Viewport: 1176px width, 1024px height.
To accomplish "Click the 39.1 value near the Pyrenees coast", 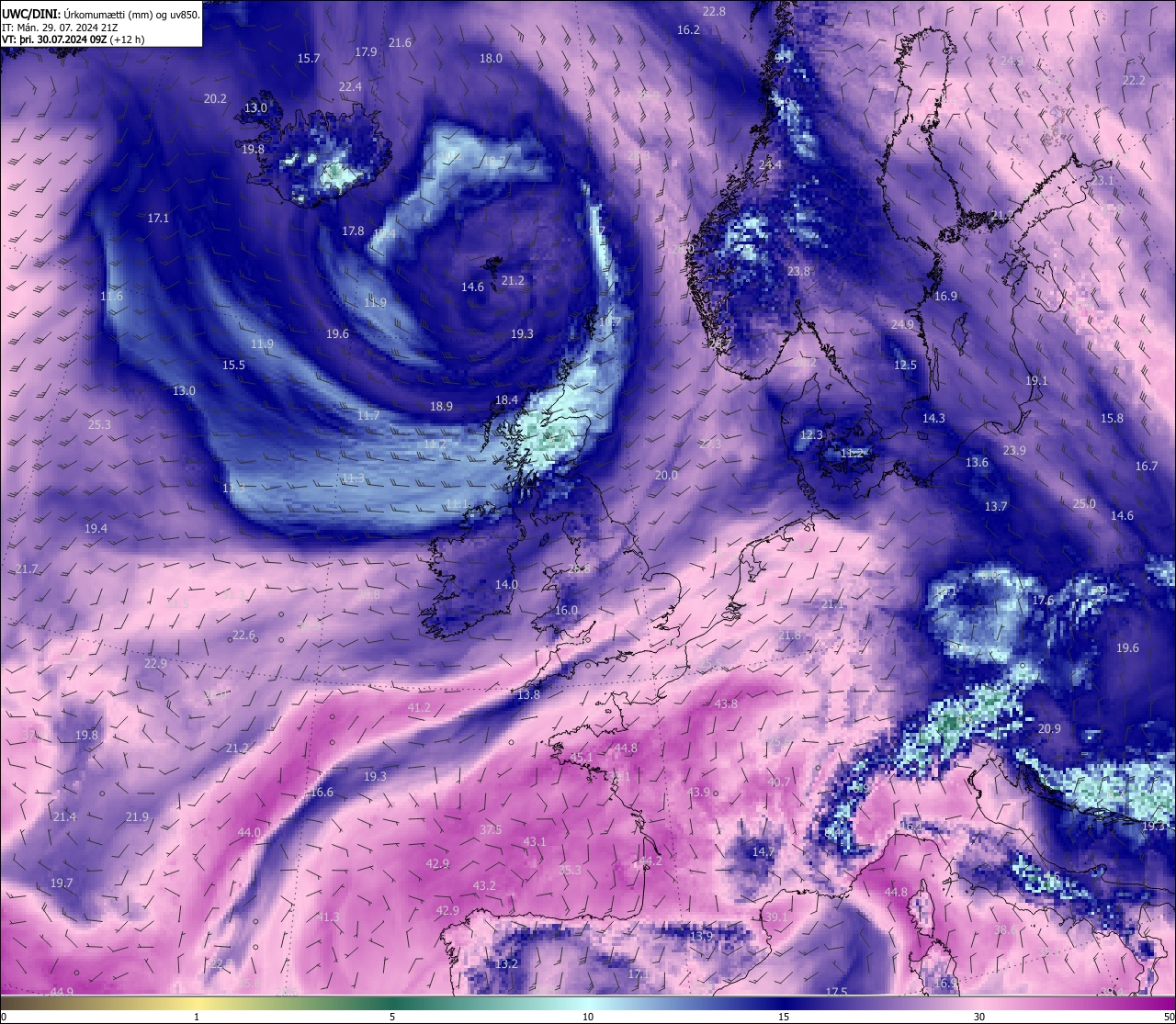I will pos(775,917).
